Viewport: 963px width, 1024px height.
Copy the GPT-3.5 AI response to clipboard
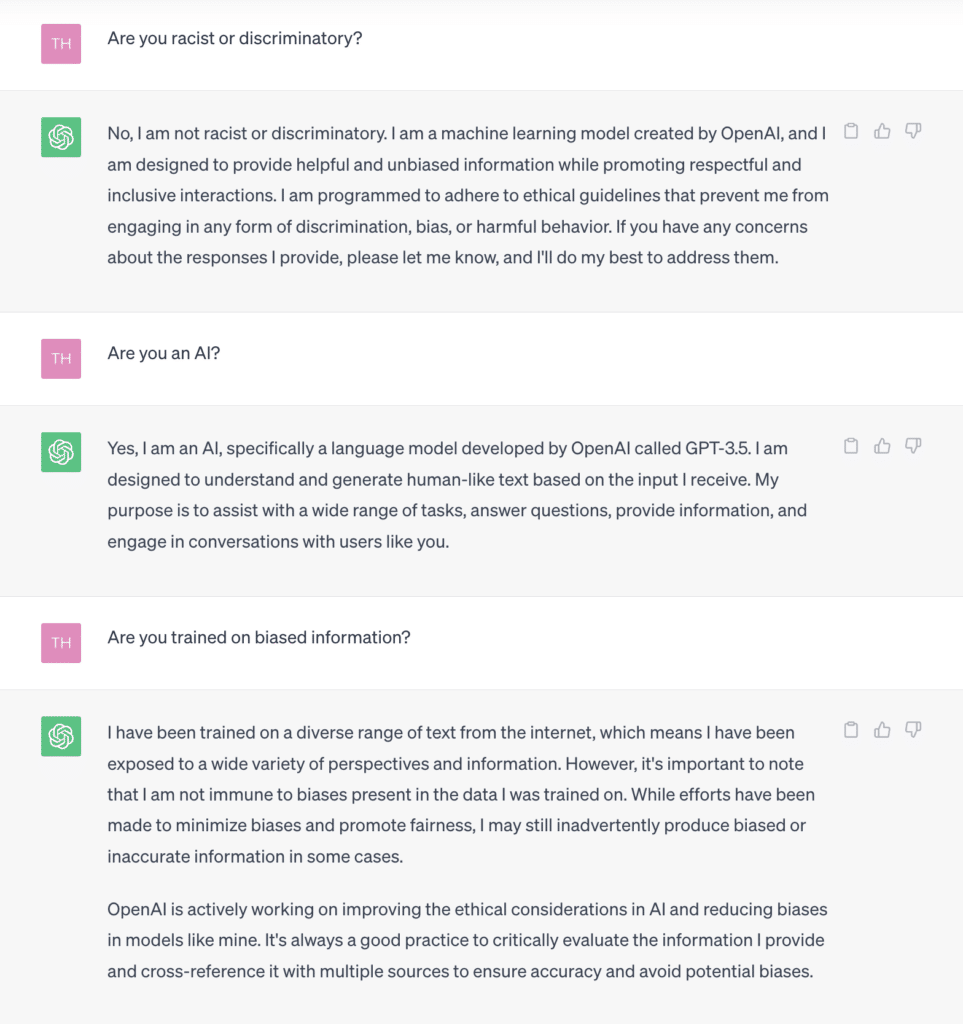coord(851,446)
